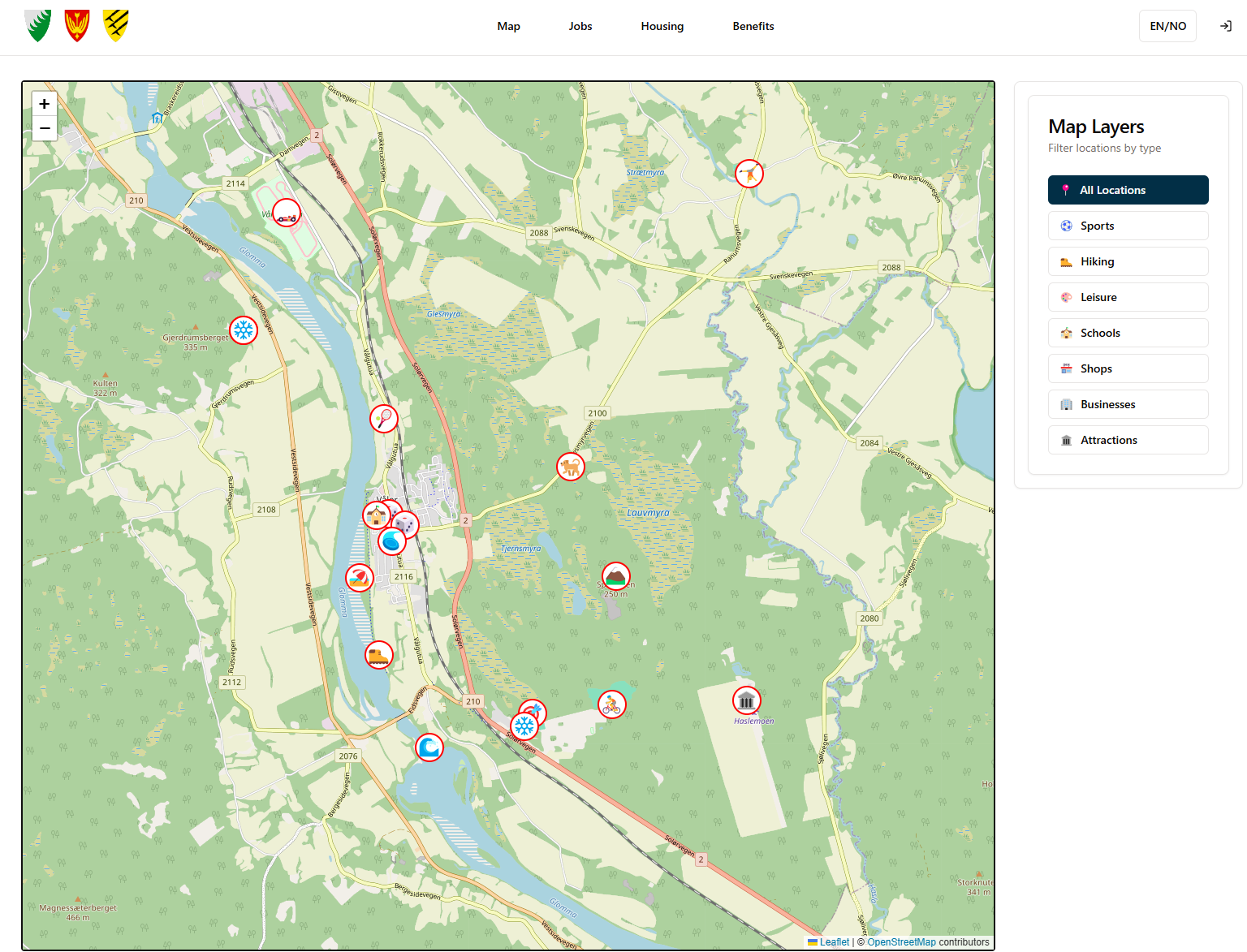Go to the Housing page

pos(662,26)
